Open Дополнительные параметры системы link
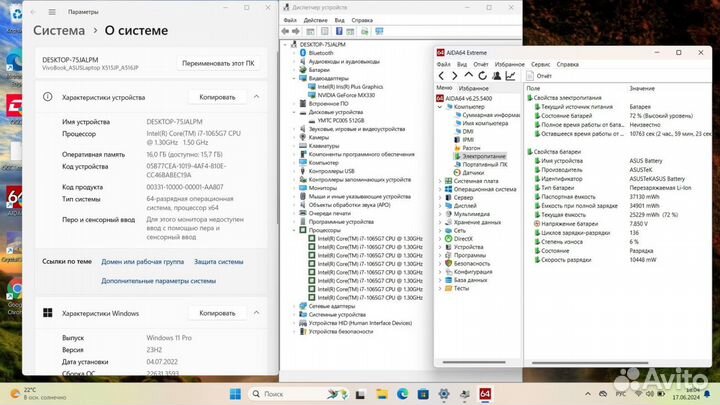The image size is (720, 405). (158, 281)
